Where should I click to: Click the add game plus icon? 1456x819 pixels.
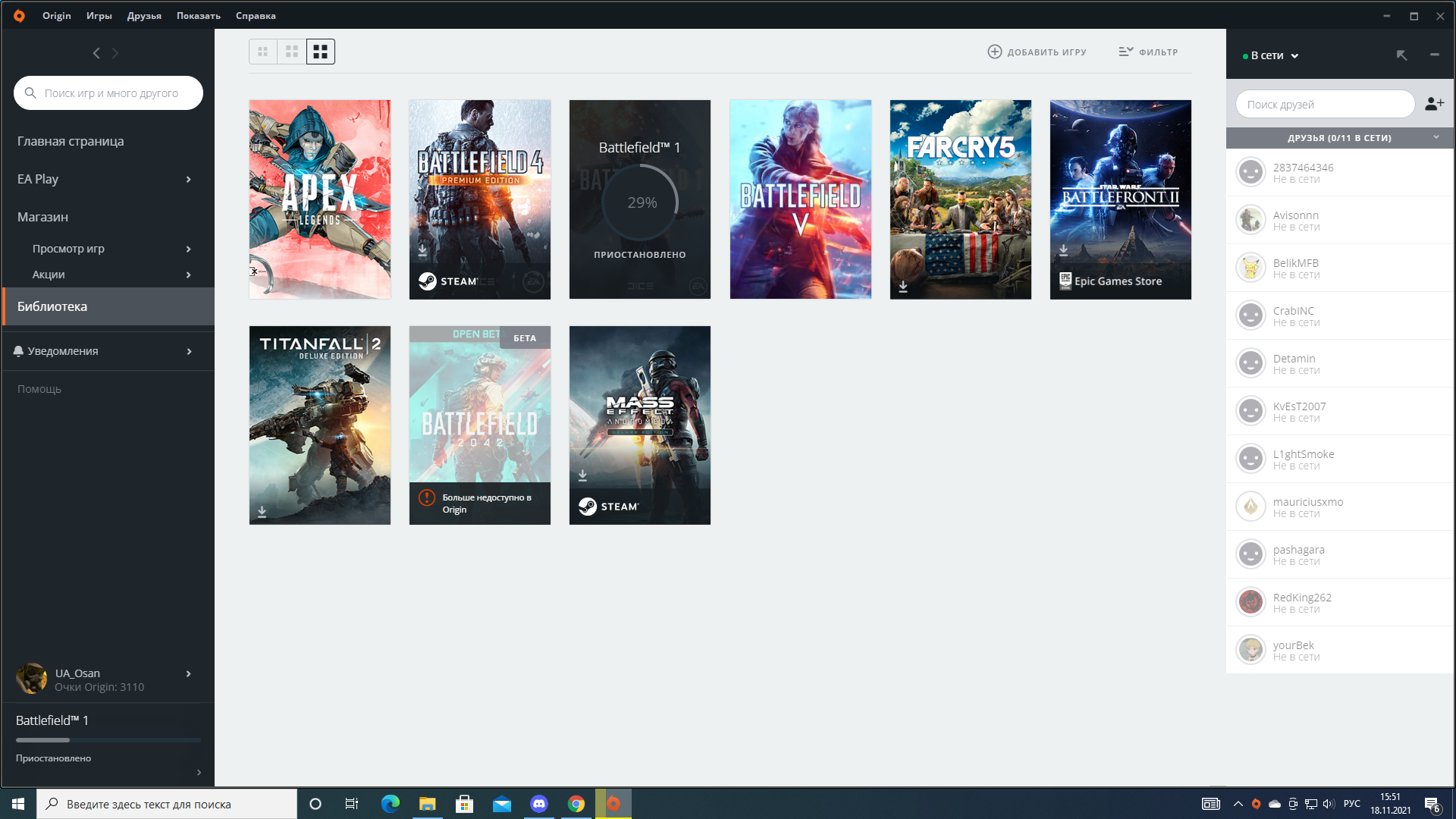(994, 52)
